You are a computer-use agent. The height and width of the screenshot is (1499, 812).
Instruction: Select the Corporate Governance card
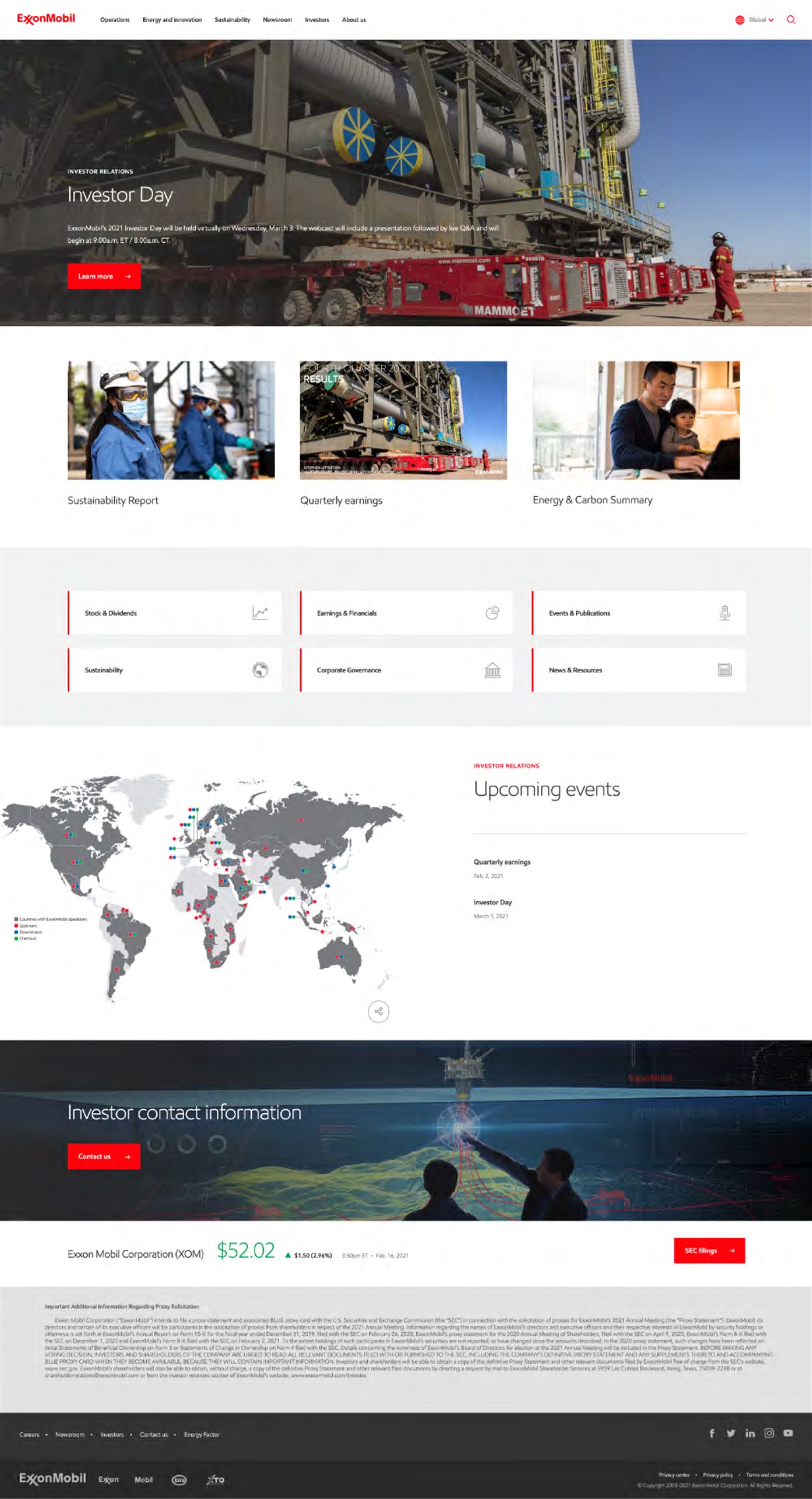(406, 670)
